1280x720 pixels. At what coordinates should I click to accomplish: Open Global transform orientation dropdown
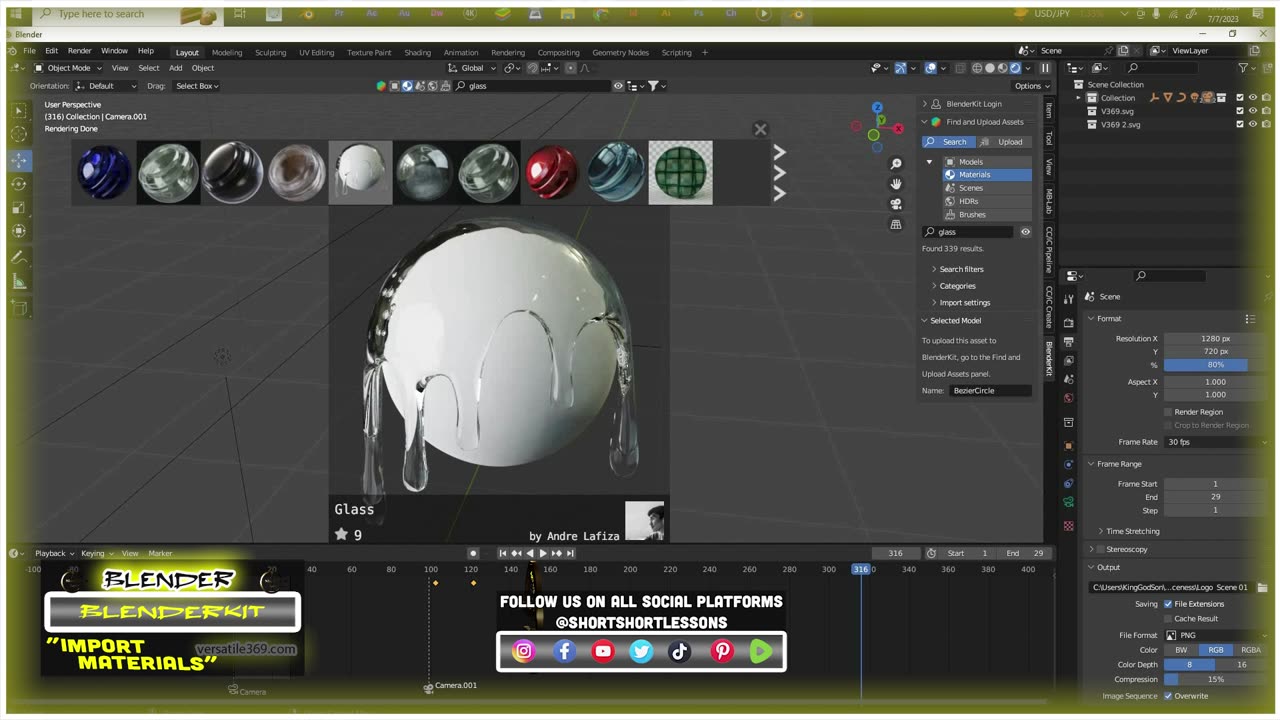pos(472,68)
